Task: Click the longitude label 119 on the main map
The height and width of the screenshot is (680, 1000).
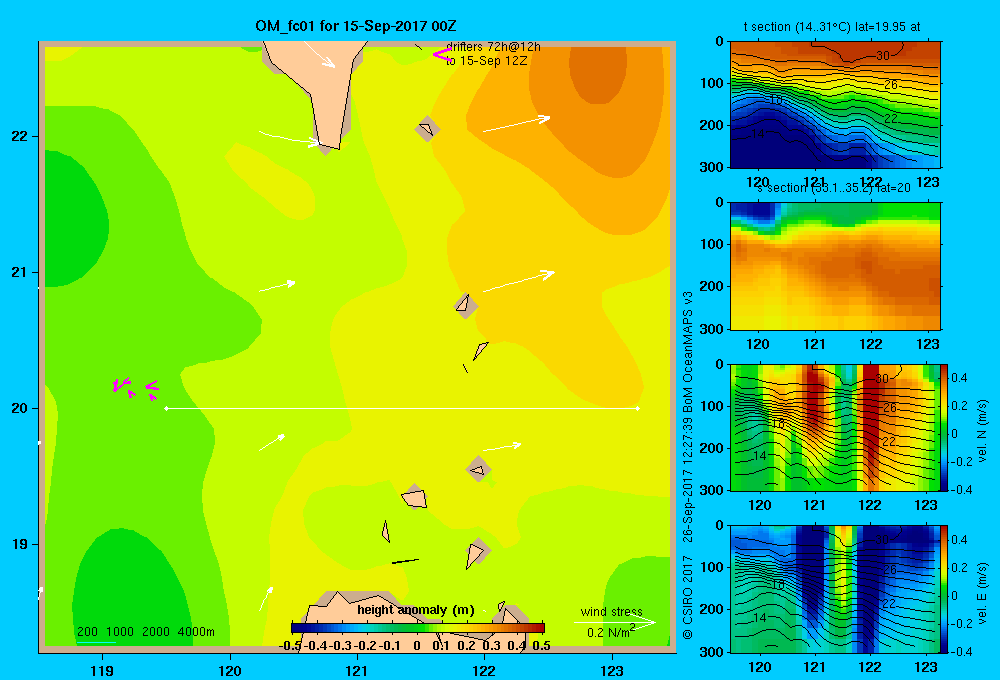Action: click(x=102, y=670)
